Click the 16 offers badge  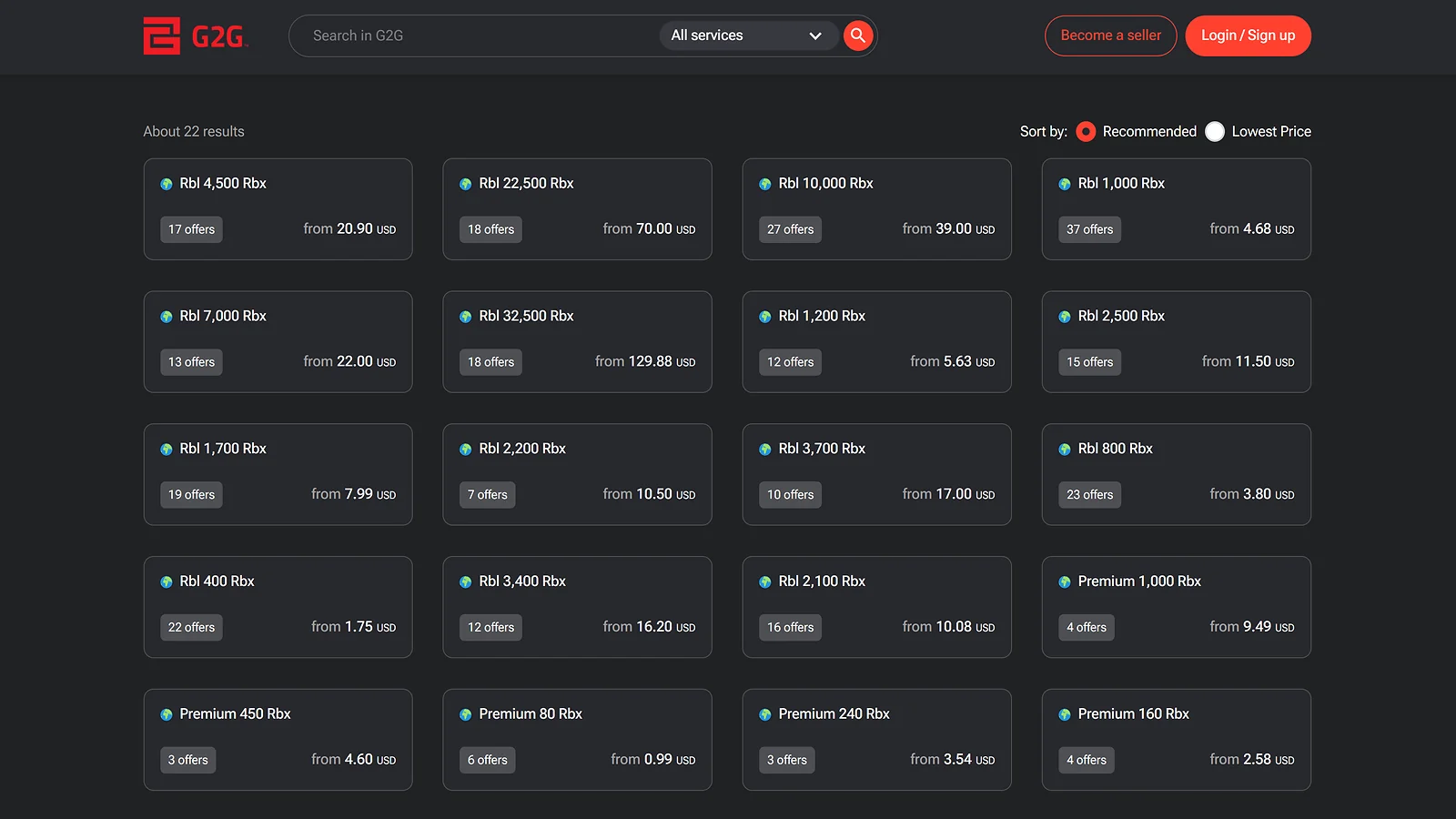(790, 628)
